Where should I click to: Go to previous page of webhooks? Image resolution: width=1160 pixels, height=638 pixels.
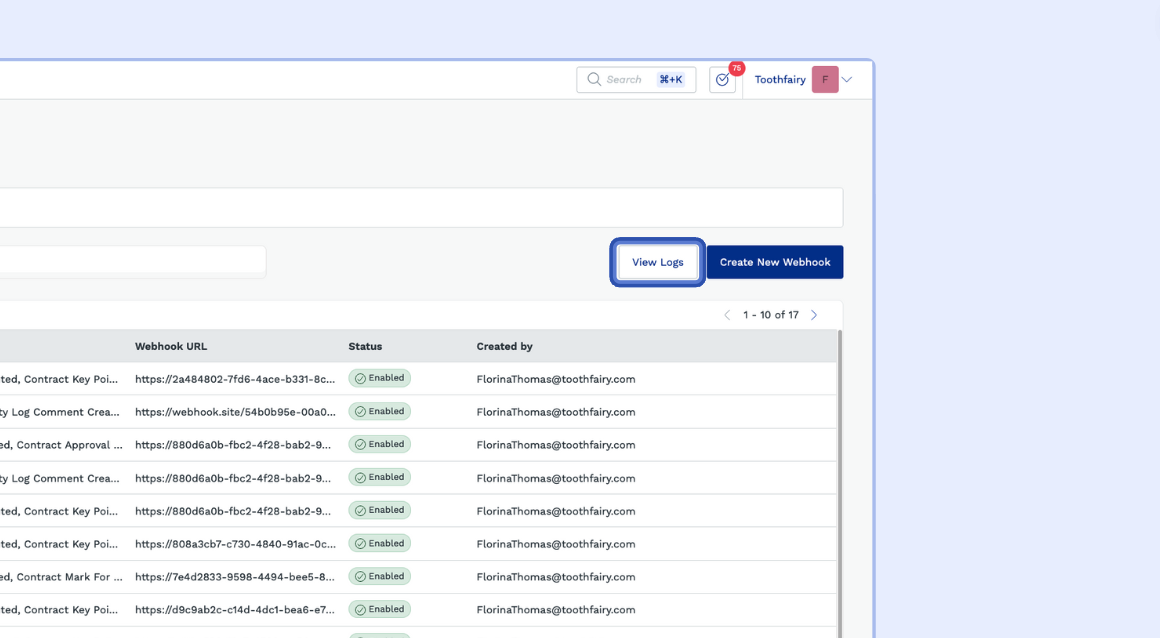[x=727, y=315]
